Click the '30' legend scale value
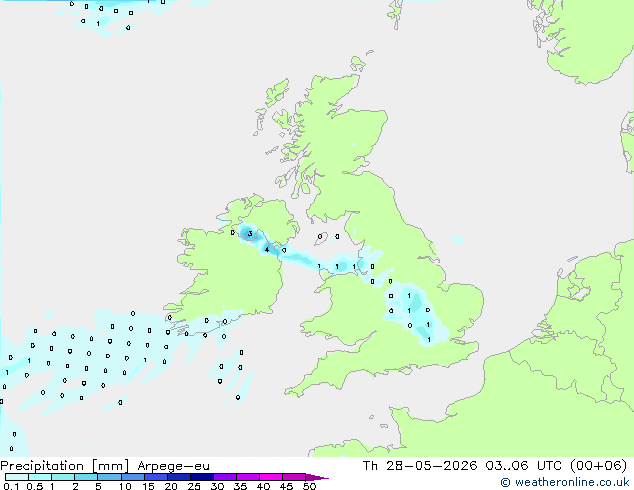The width and height of the screenshot is (634, 490). (x=217, y=486)
